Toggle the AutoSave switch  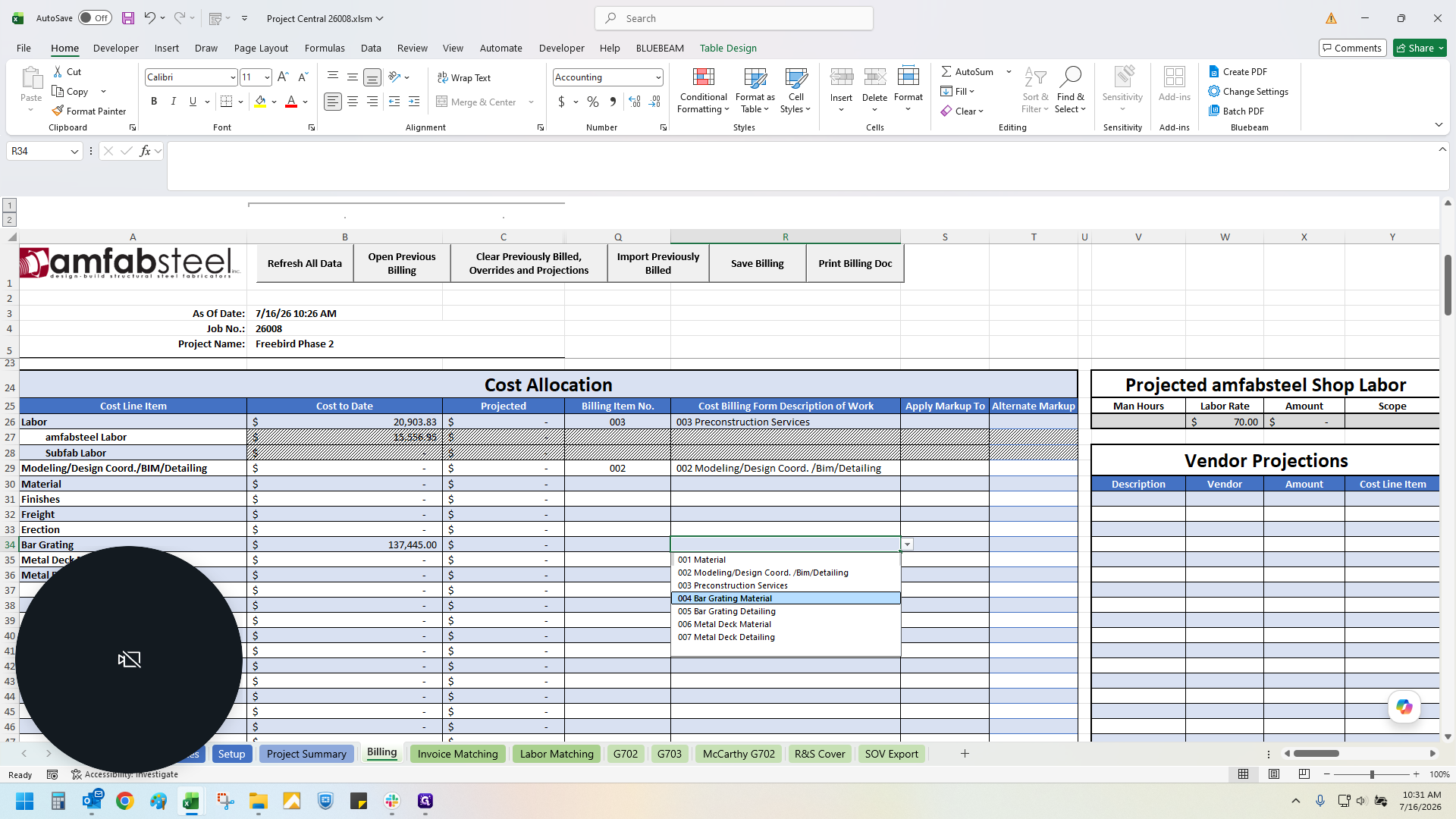[95, 18]
